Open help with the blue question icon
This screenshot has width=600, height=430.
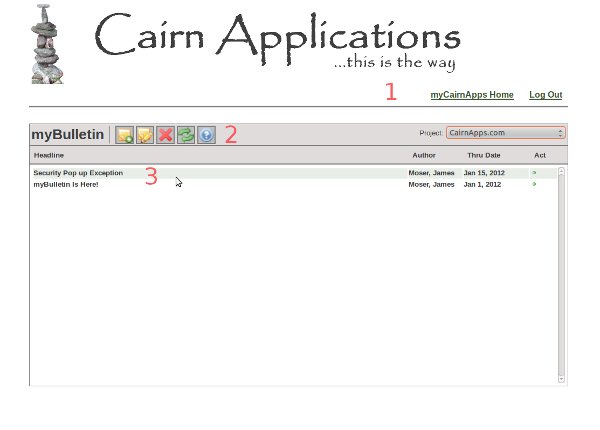click(x=206, y=135)
